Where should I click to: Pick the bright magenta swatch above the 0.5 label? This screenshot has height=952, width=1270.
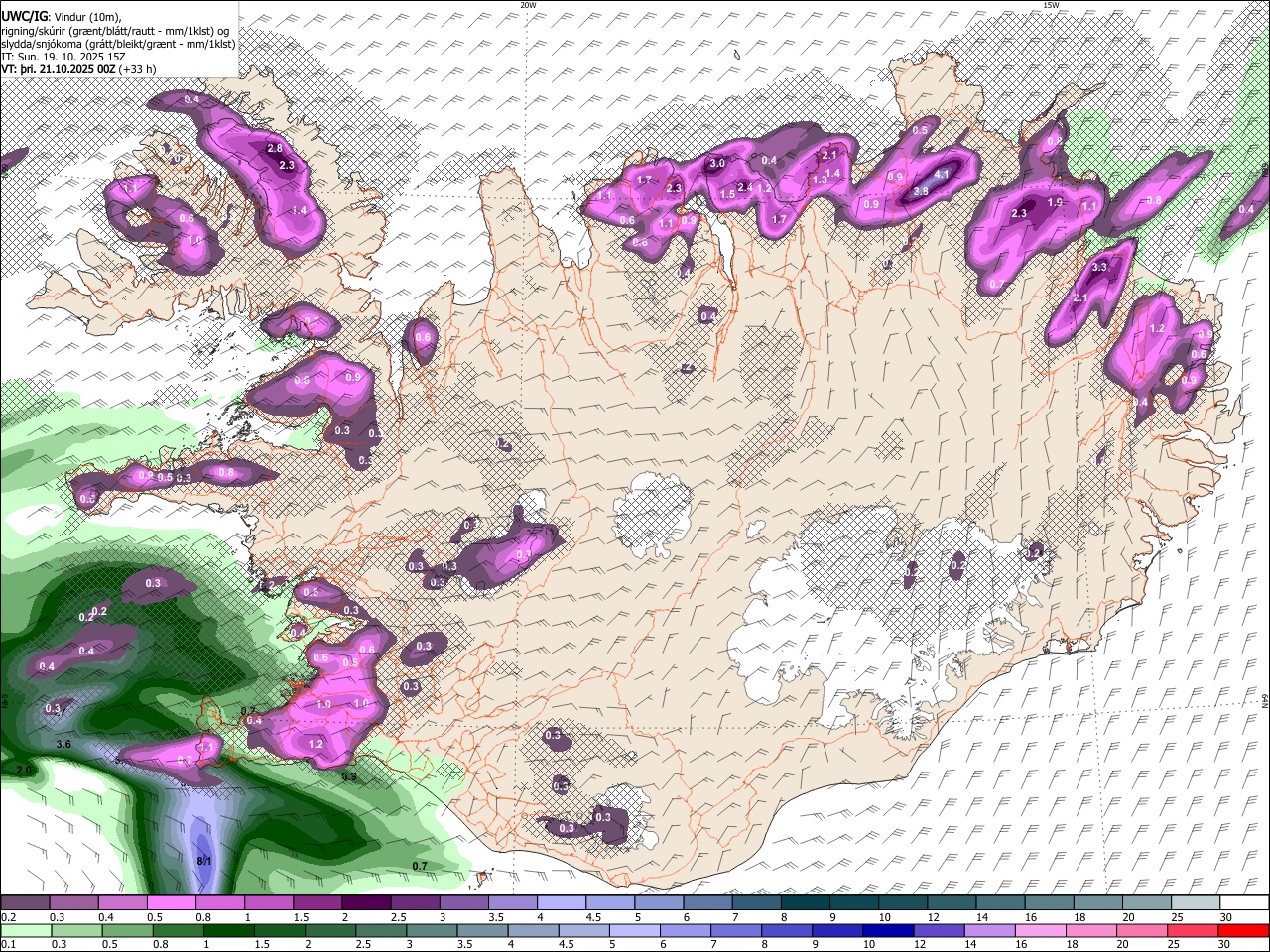coord(171,902)
